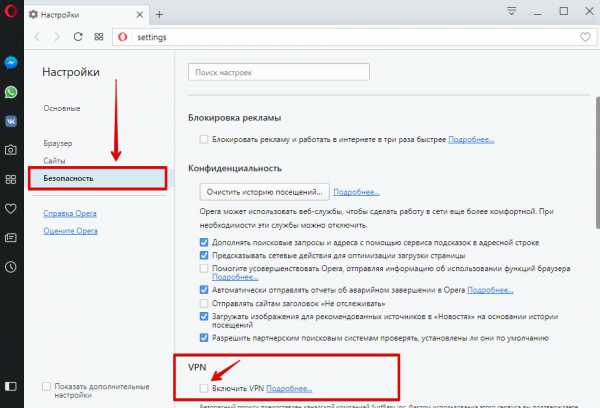Enable the «Не отслеживать» header checkbox
The height and width of the screenshot is (408, 600).
[204, 304]
